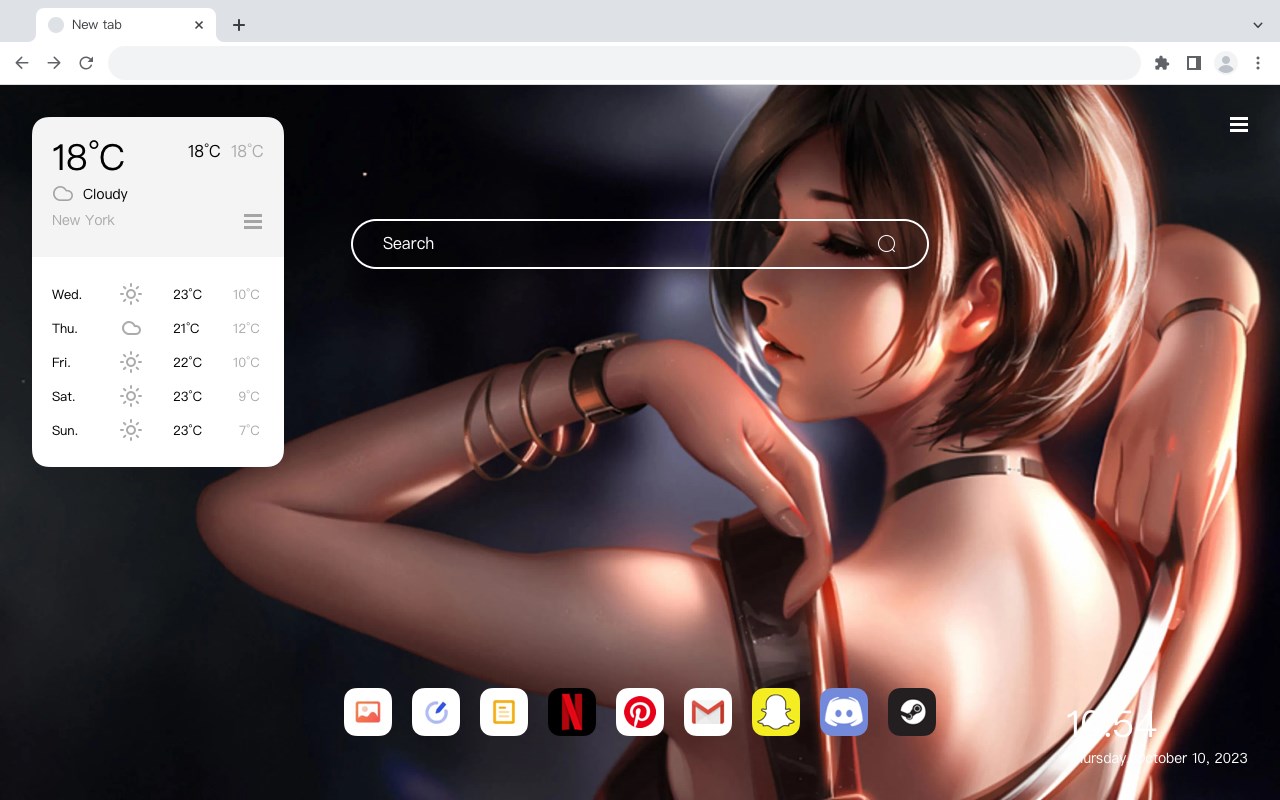1280x800 pixels.
Task: Open the blue circular pencil shortcut
Action: pos(436,712)
